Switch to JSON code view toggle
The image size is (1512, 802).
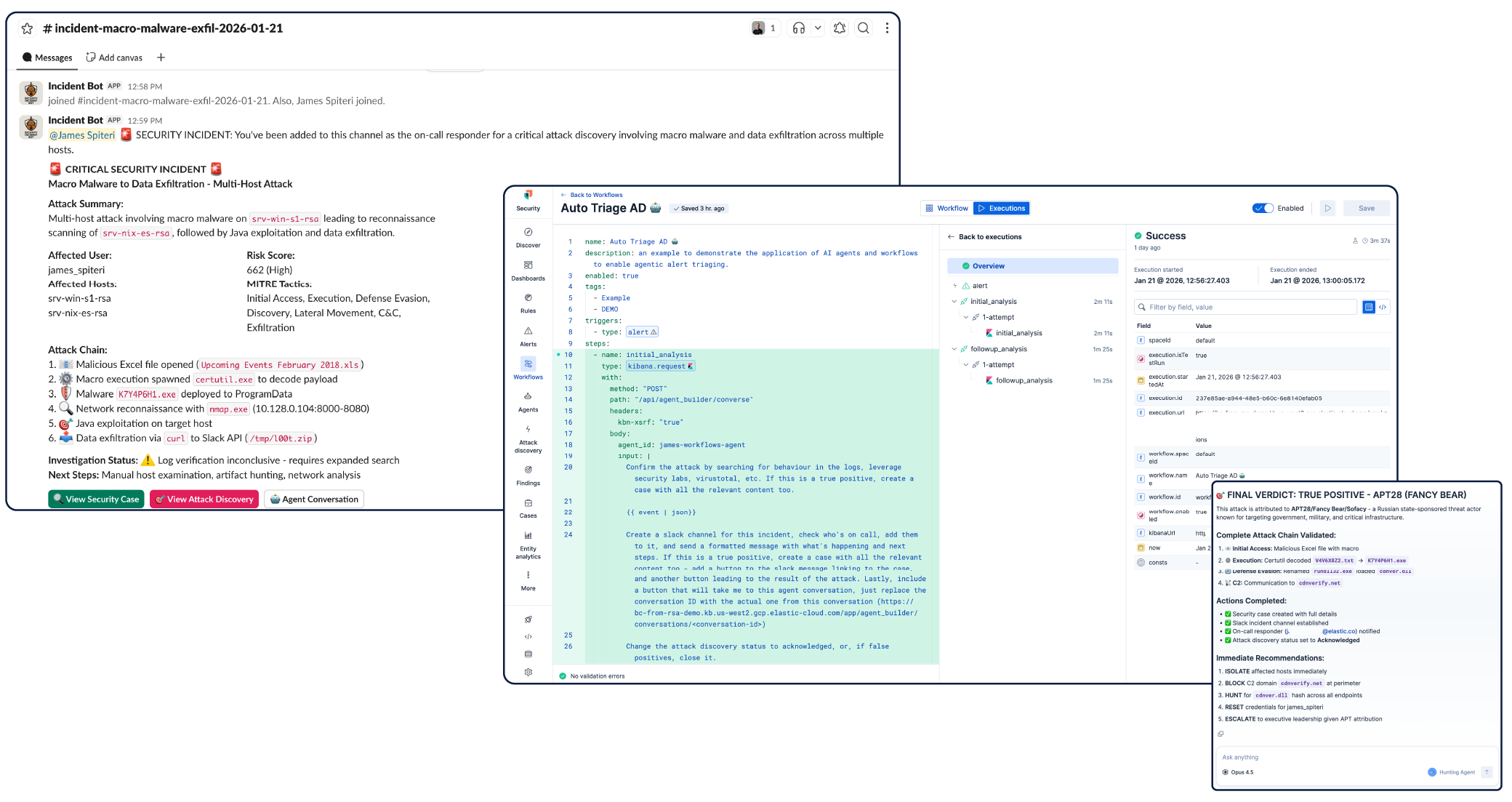(x=1383, y=307)
